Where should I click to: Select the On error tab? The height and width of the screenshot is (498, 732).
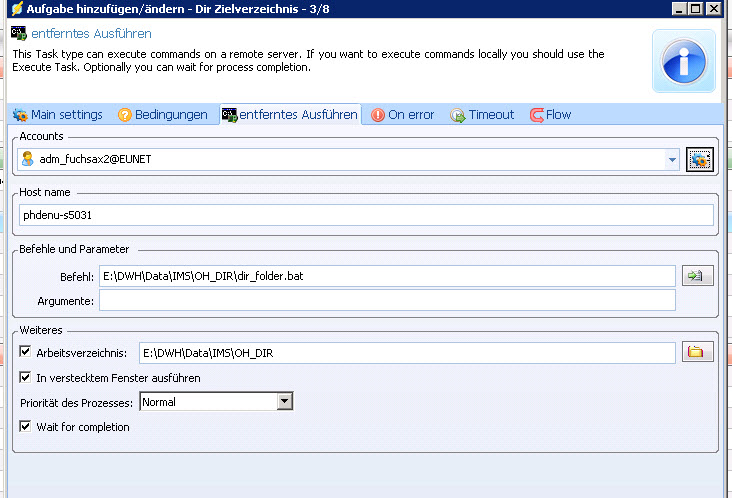pyautogui.click(x=402, y=115)
